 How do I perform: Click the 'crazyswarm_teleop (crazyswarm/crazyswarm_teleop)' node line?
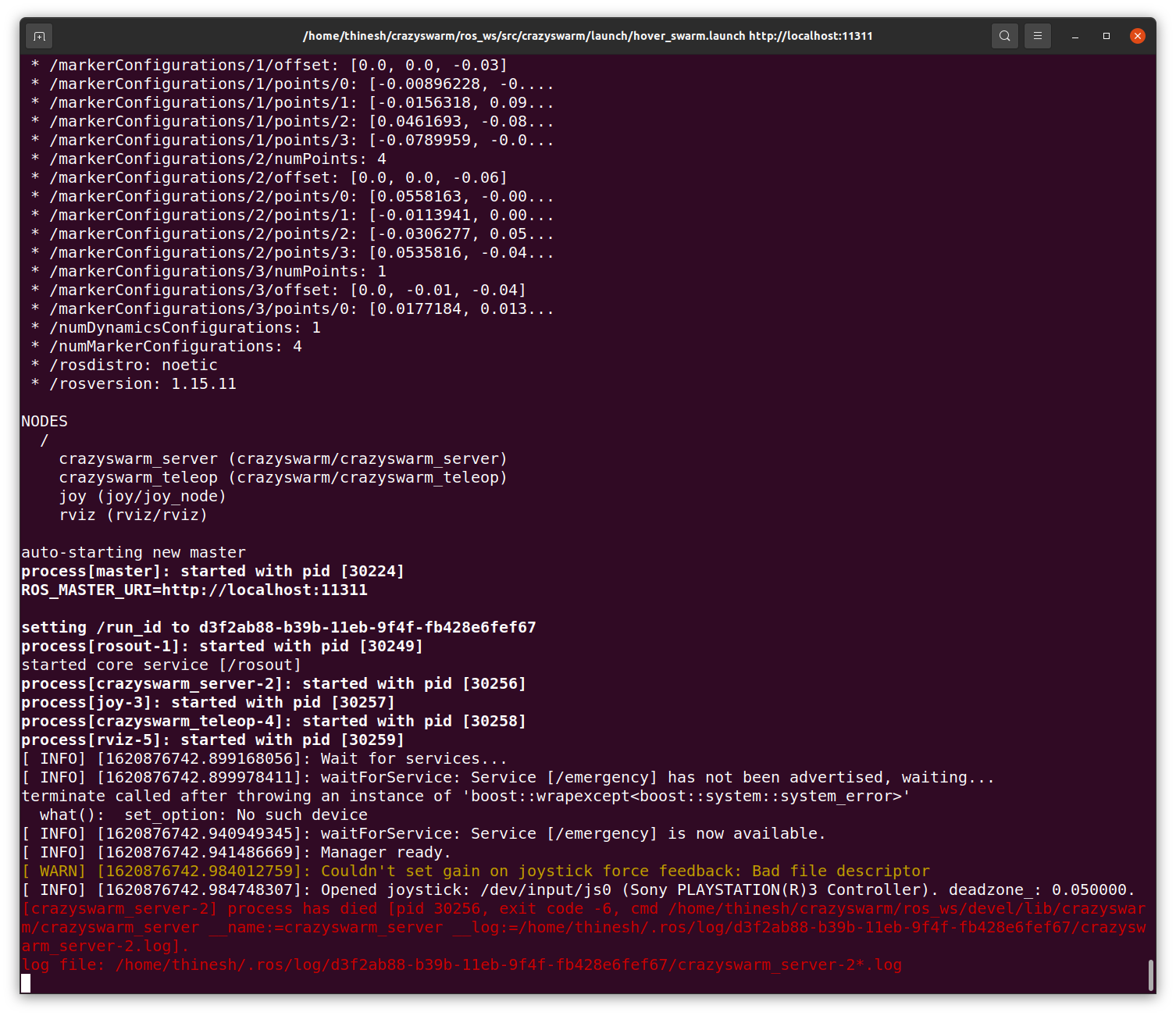click(x=283, y=478)
